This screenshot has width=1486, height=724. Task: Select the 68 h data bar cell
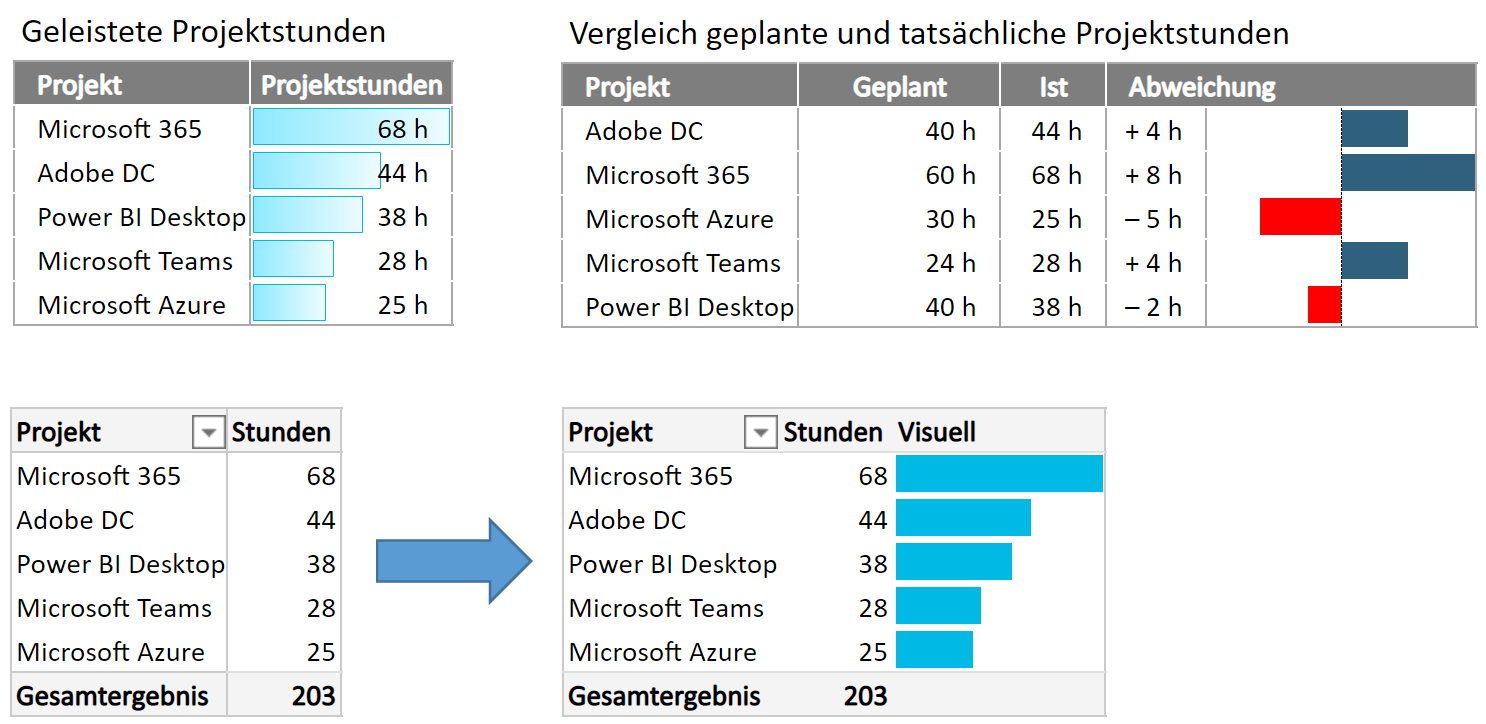pos(351,128)
